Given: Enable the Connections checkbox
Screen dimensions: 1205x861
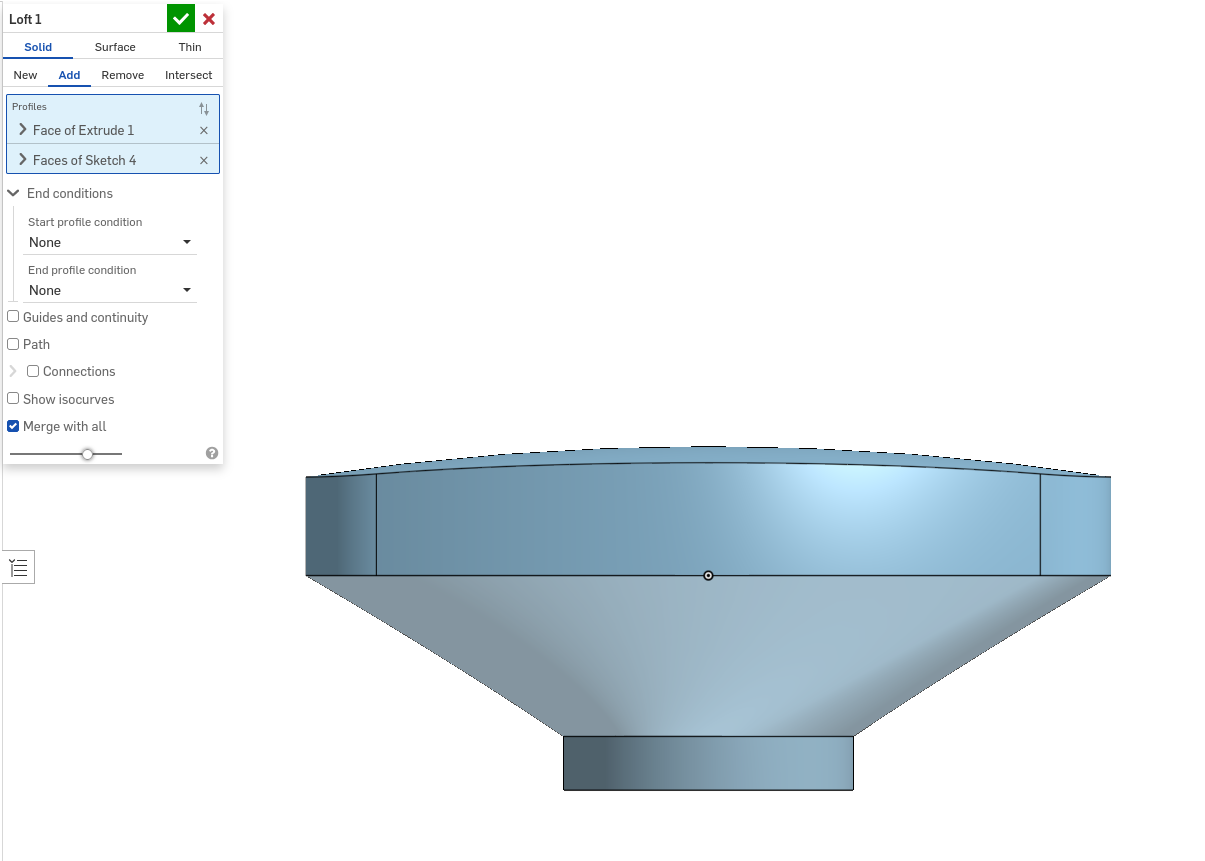Looking at the screenshot, I should click(x=33, y=370).
